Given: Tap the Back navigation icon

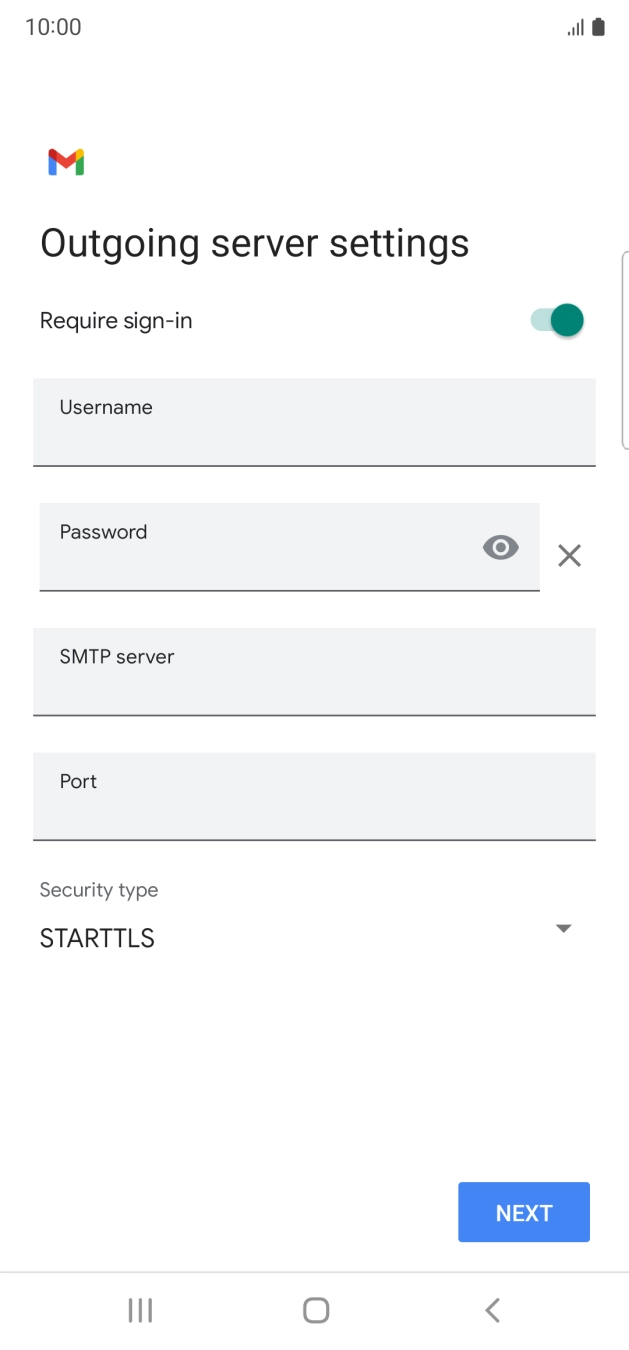Looking at the screenshot, I should pos(491,1309).
